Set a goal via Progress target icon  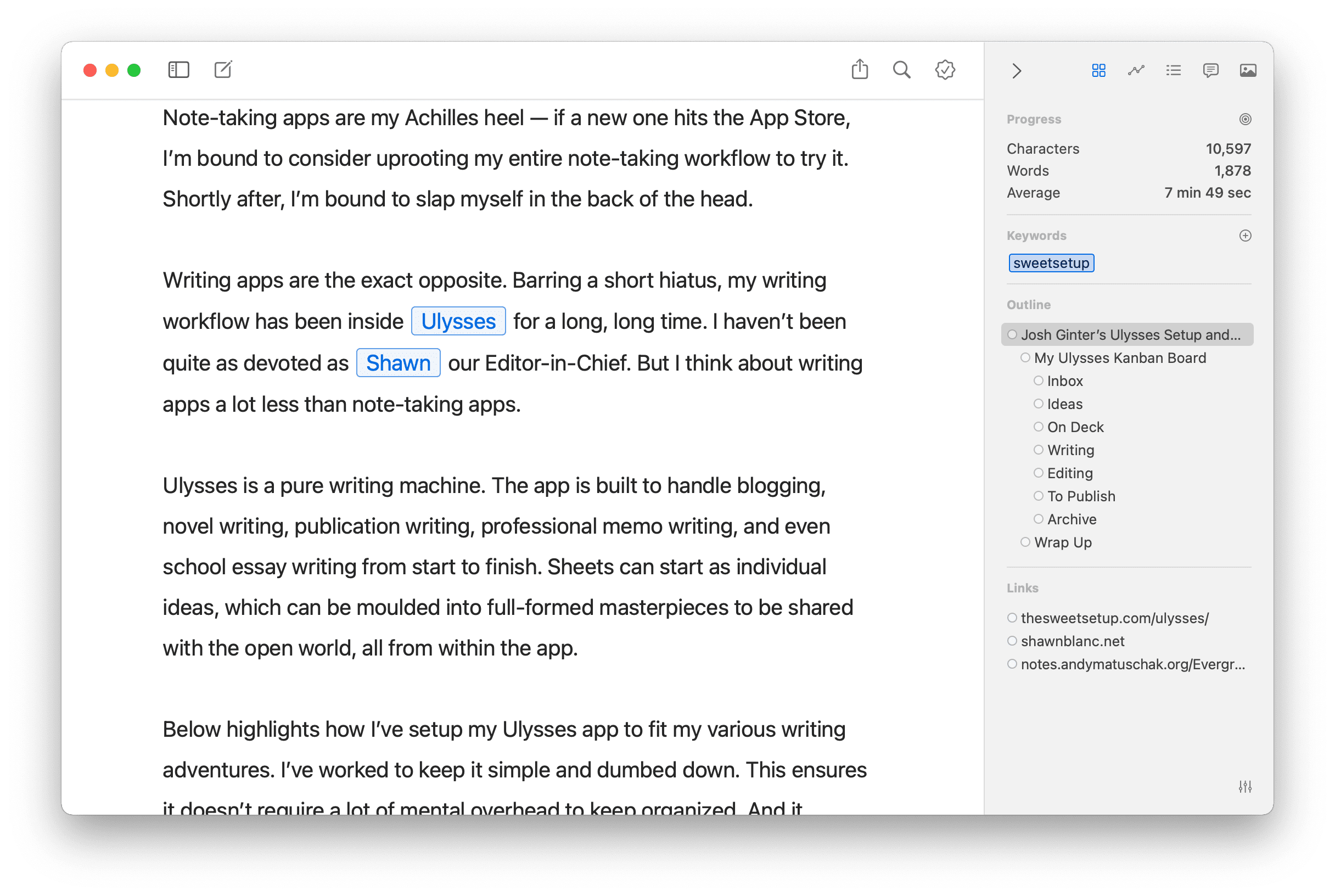click(x=1245, y=119)
